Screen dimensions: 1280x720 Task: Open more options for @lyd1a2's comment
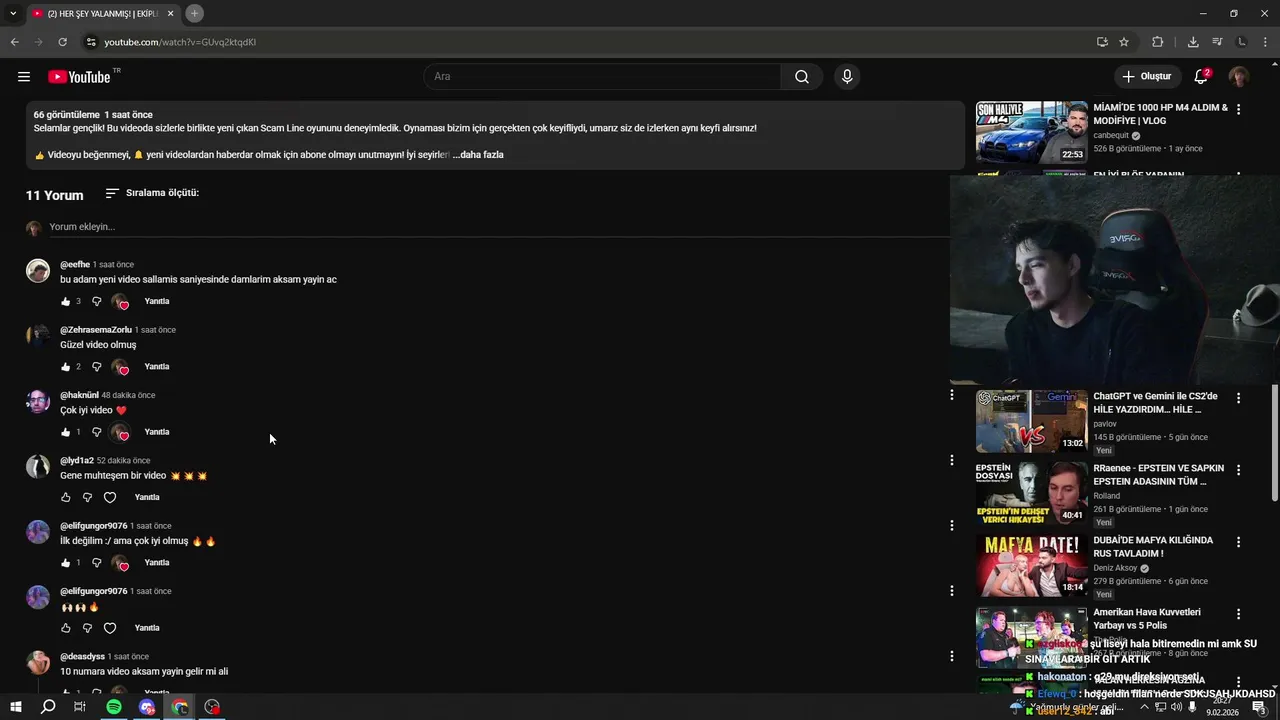point(952,460)
